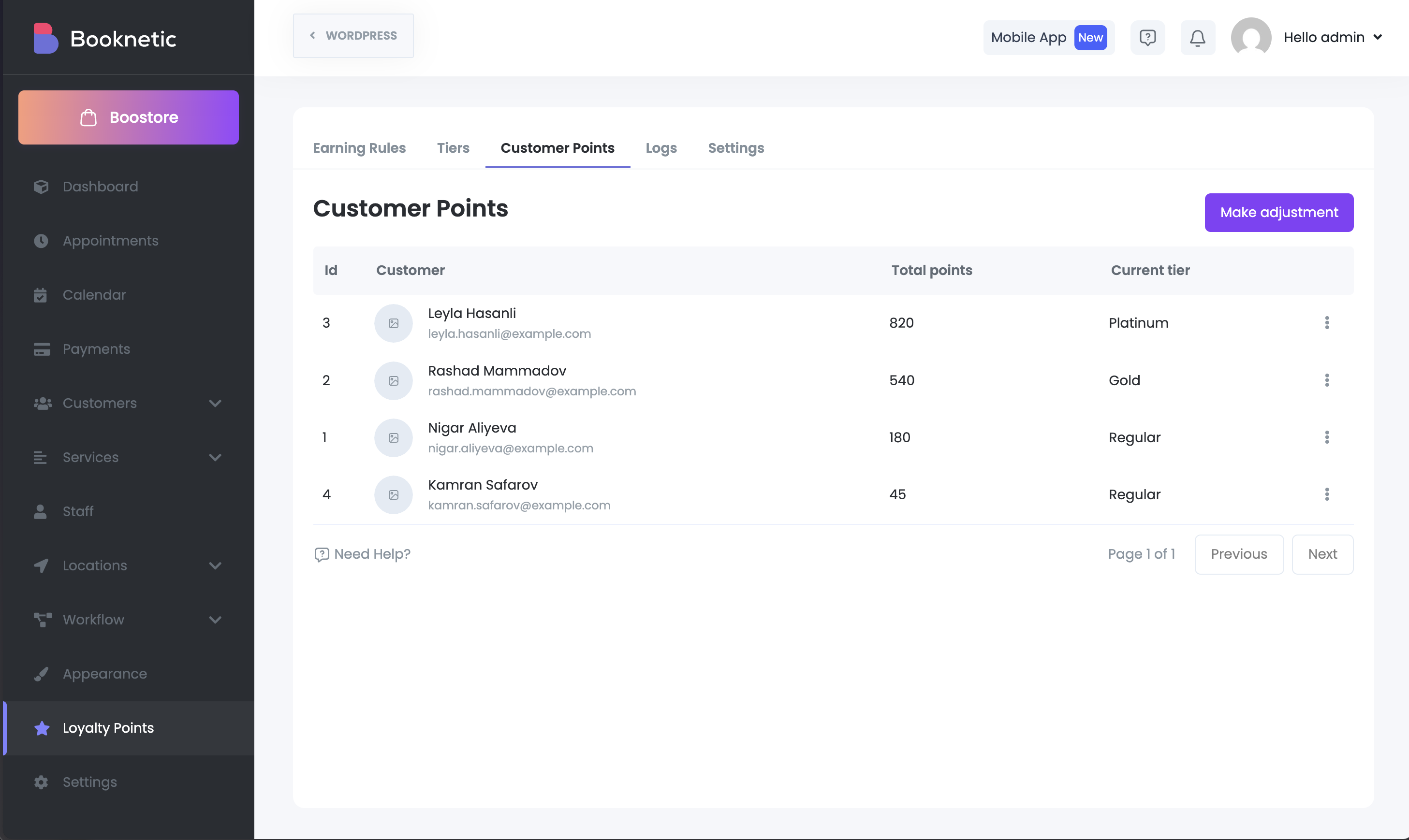1409x840 pixels.
Task: Open the help chat icon in header
Action: pos(1147,38)
